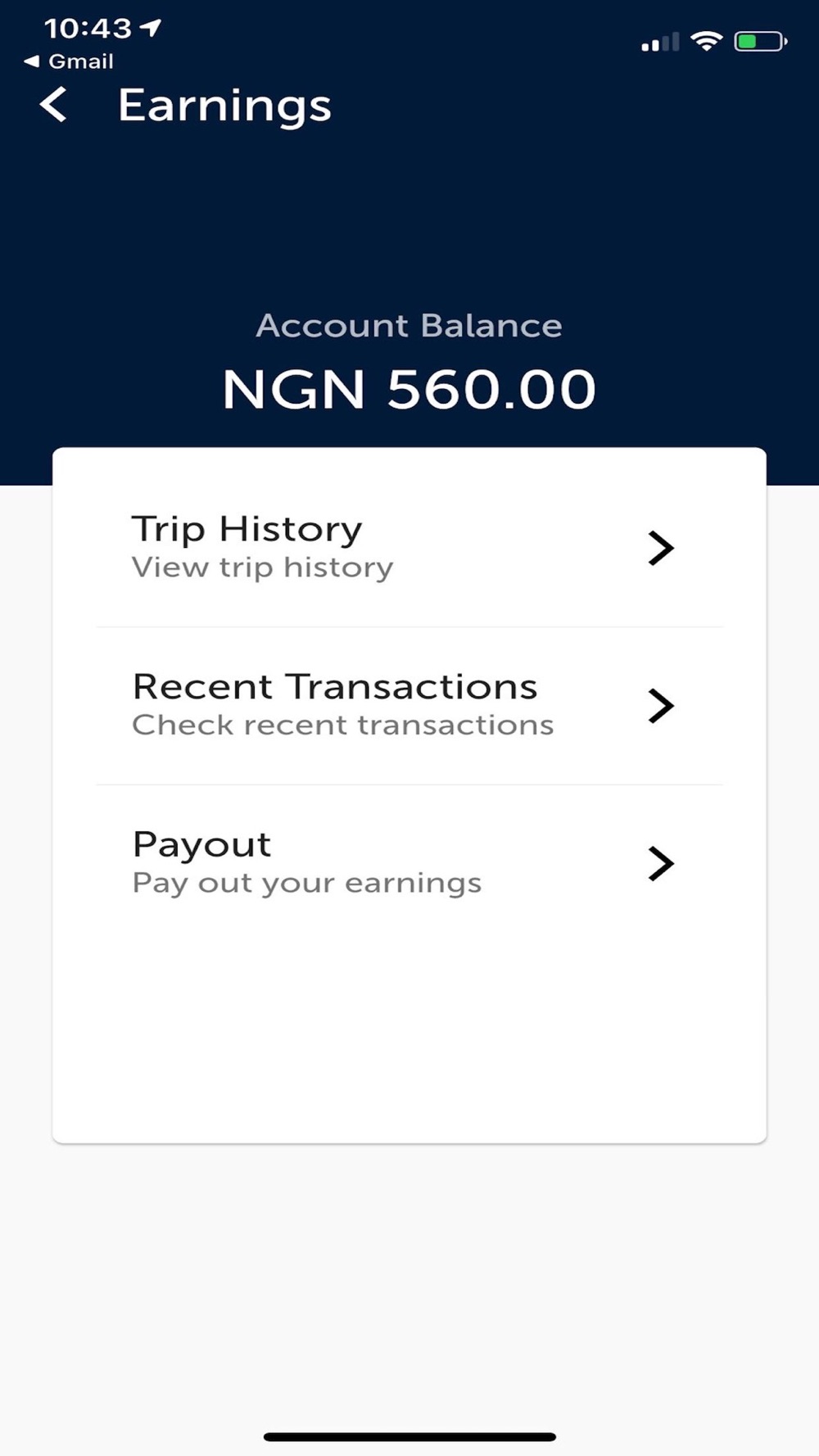Tap the back arrow beside Earnings
The height and width of the screenshot is (1456, 819).
tap(54, 106)
